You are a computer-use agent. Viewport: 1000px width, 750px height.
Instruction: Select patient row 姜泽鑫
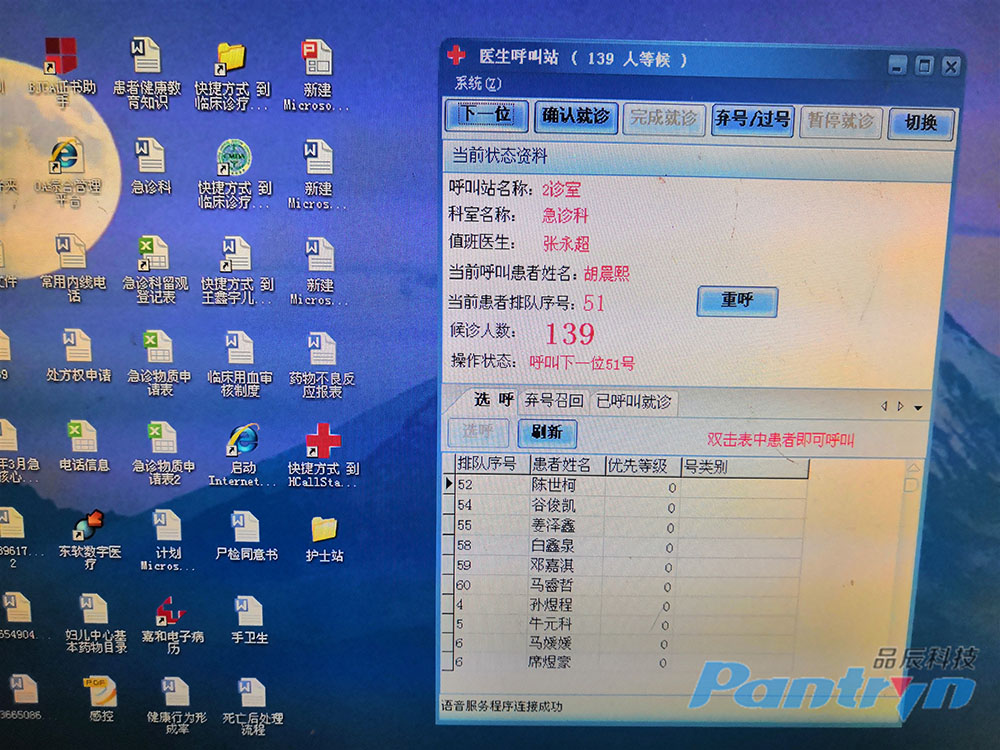tap(624, 526)
